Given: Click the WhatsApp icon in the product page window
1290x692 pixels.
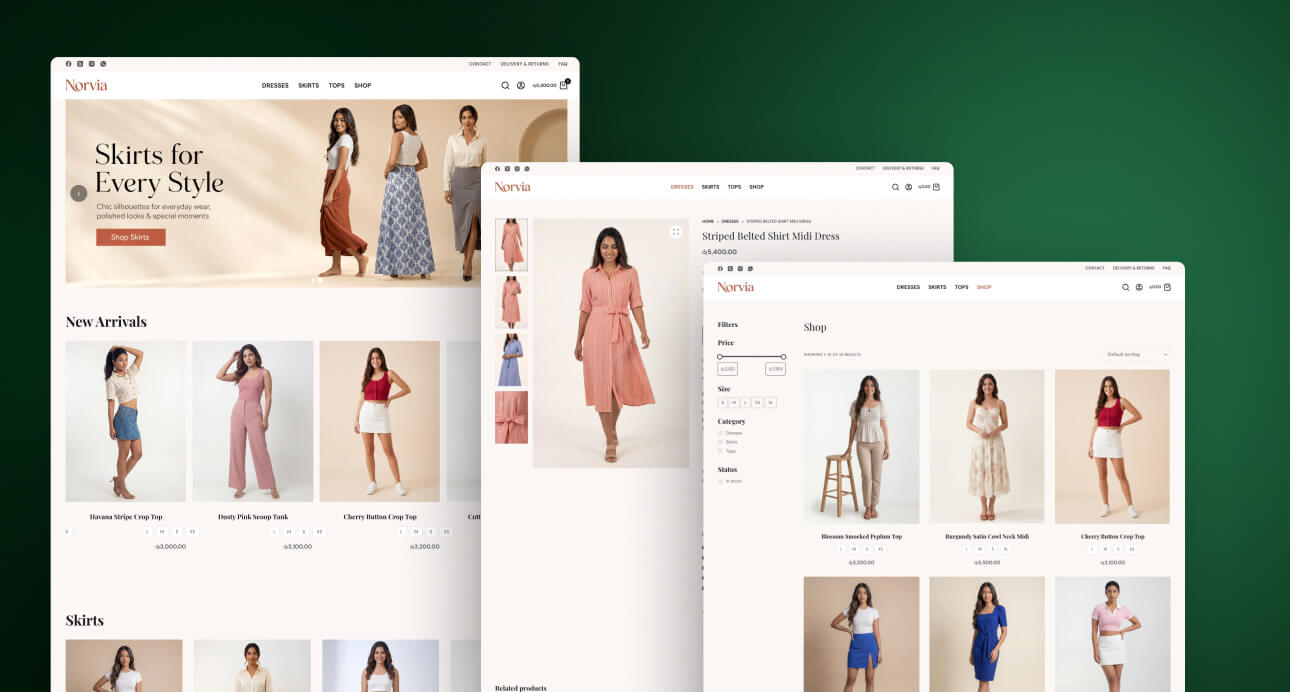Looking at the screenshot, I should [527, 168].
